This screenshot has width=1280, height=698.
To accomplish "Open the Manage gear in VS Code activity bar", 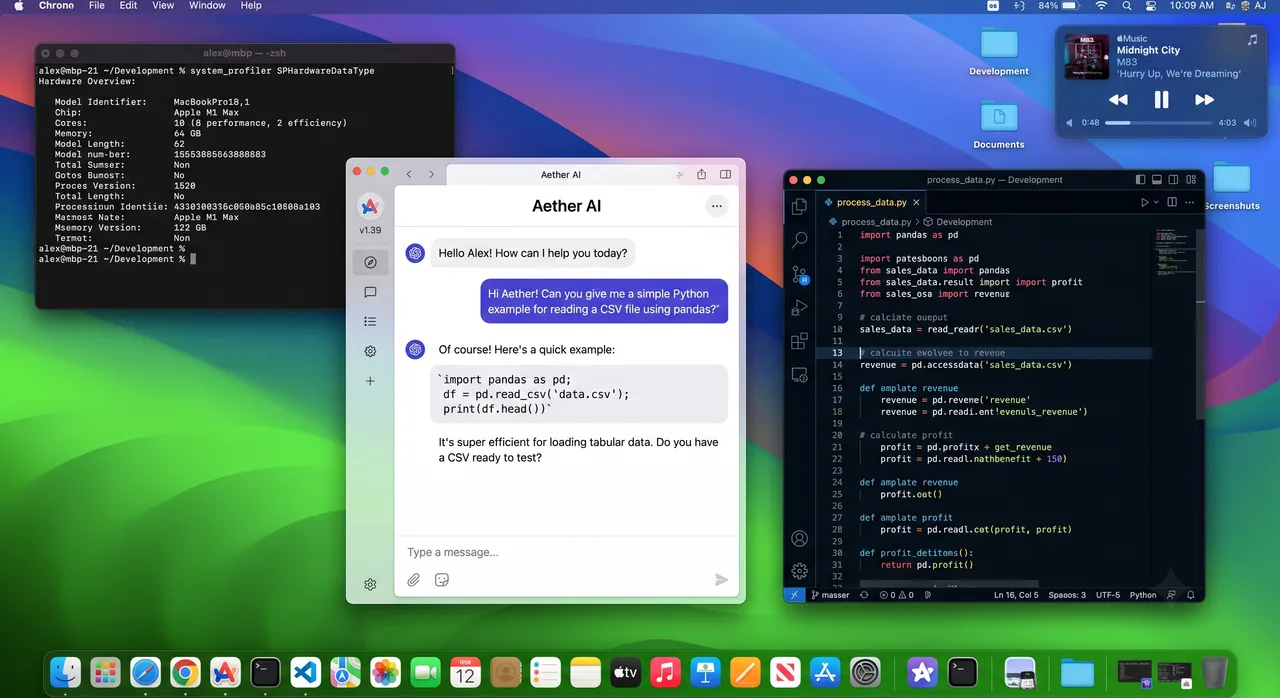I will click(799, 571).
